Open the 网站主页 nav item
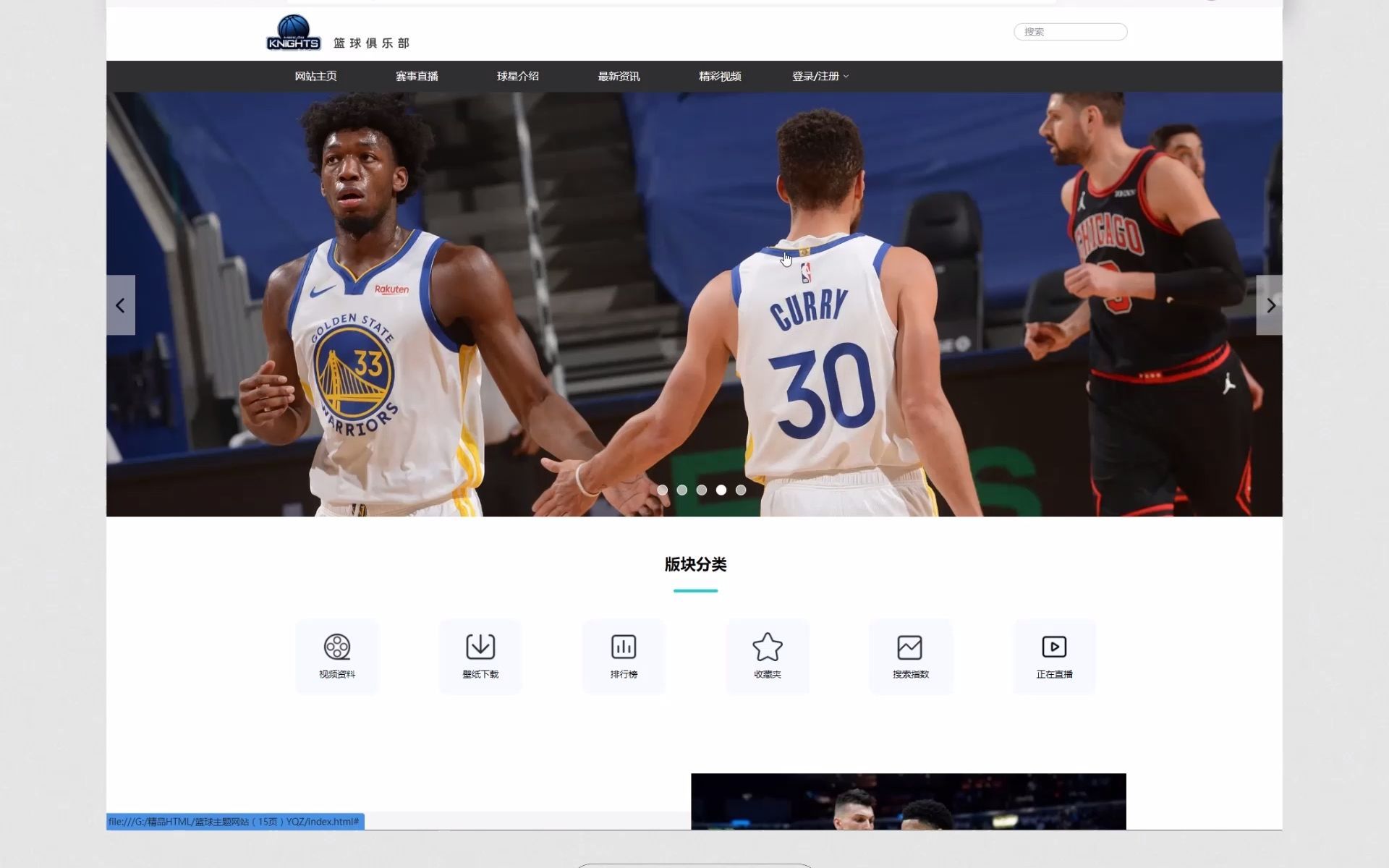This screenshot has width=1389, height=868. (x=315, y=76)
